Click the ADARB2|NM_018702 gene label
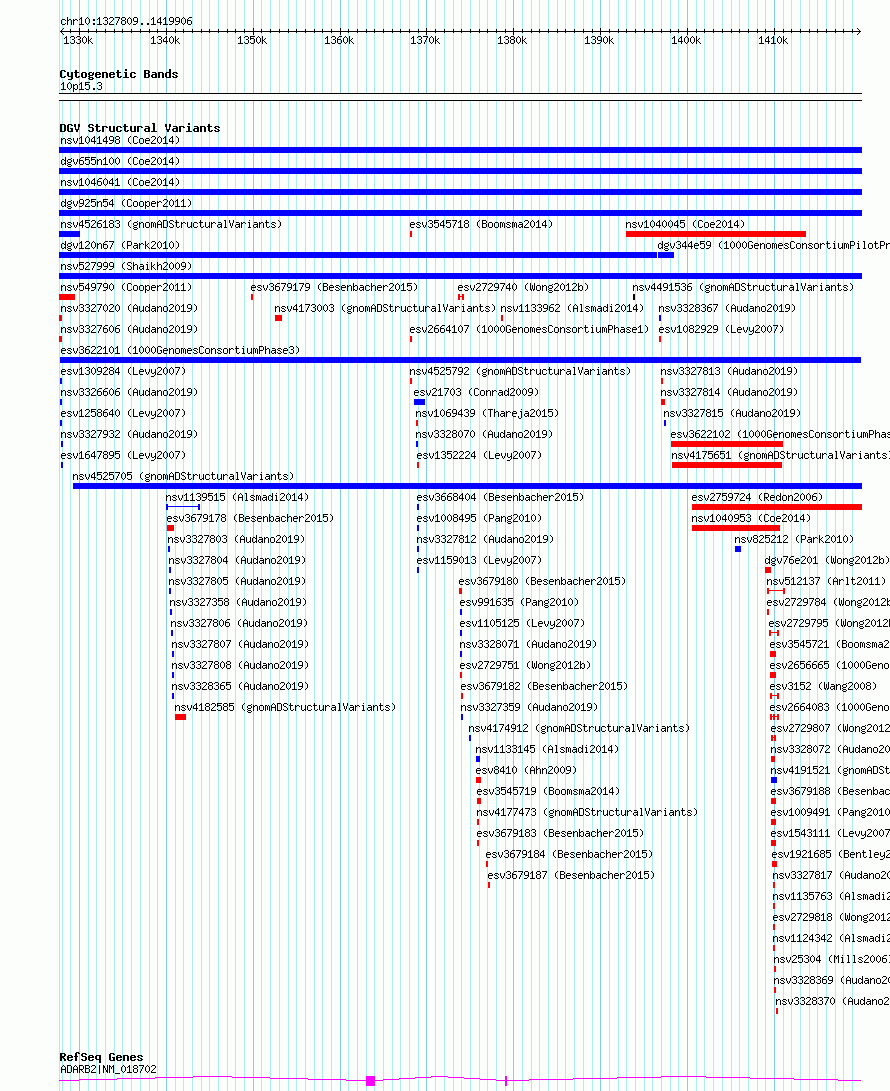The width and height of the screenshot is (890, 1091). click(108, 1069)
